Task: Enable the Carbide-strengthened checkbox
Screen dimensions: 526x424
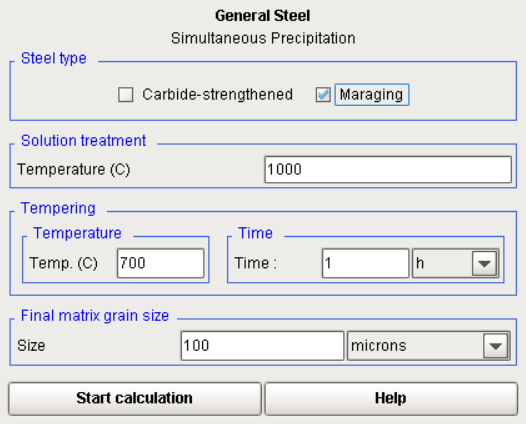Action: [125, 95]
